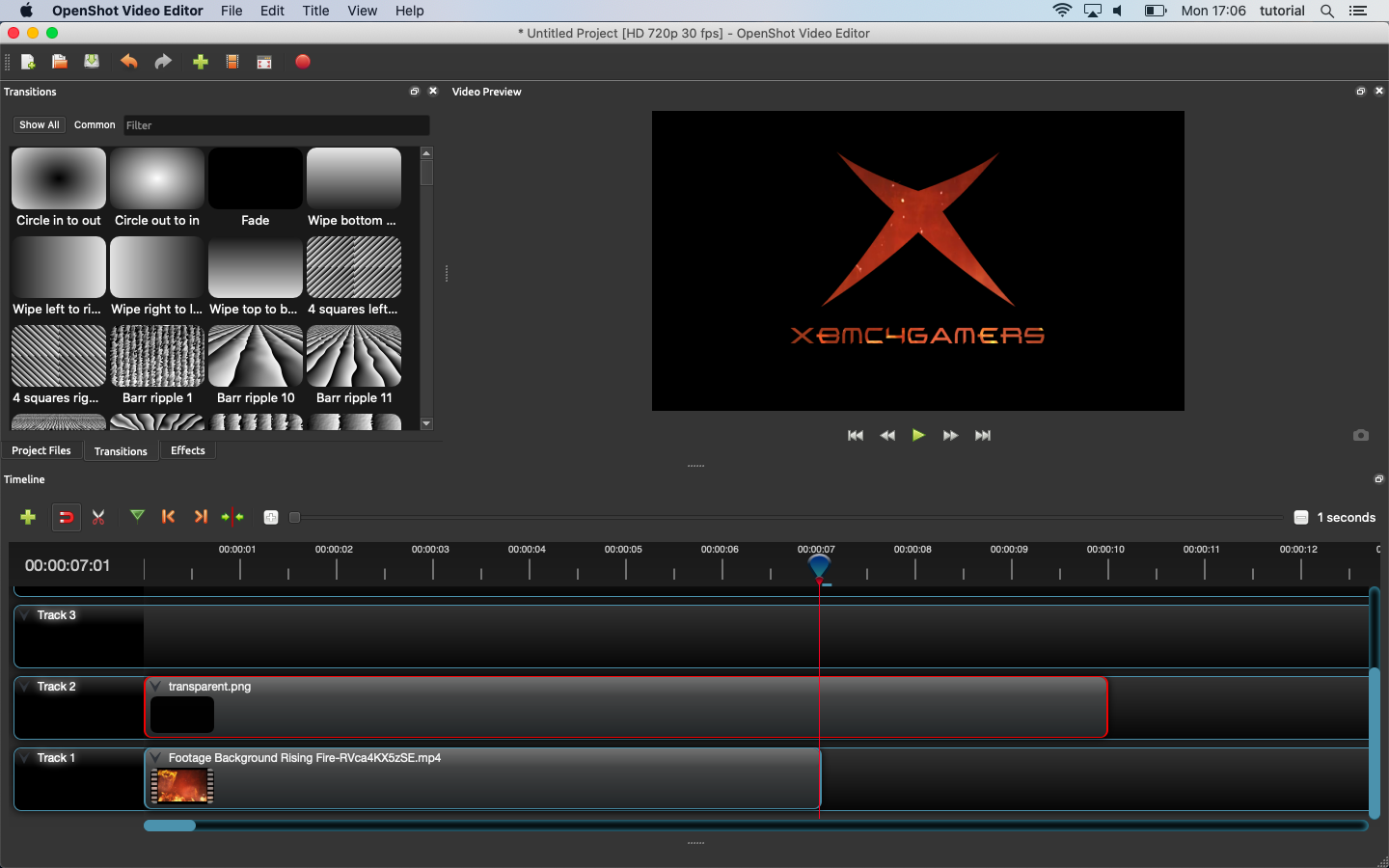Select the Razor scissors tool
Viewport: 1389px width, 868px height.
98,517
